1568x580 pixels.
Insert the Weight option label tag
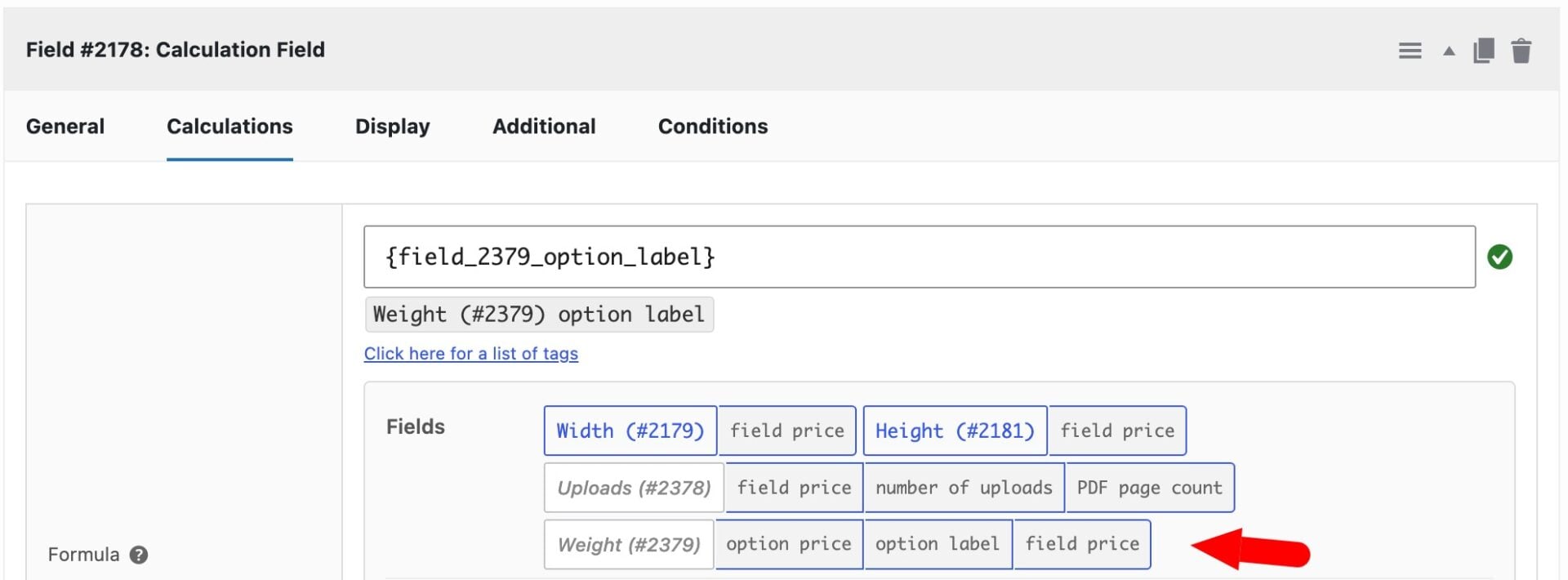(x=938, y=544)
